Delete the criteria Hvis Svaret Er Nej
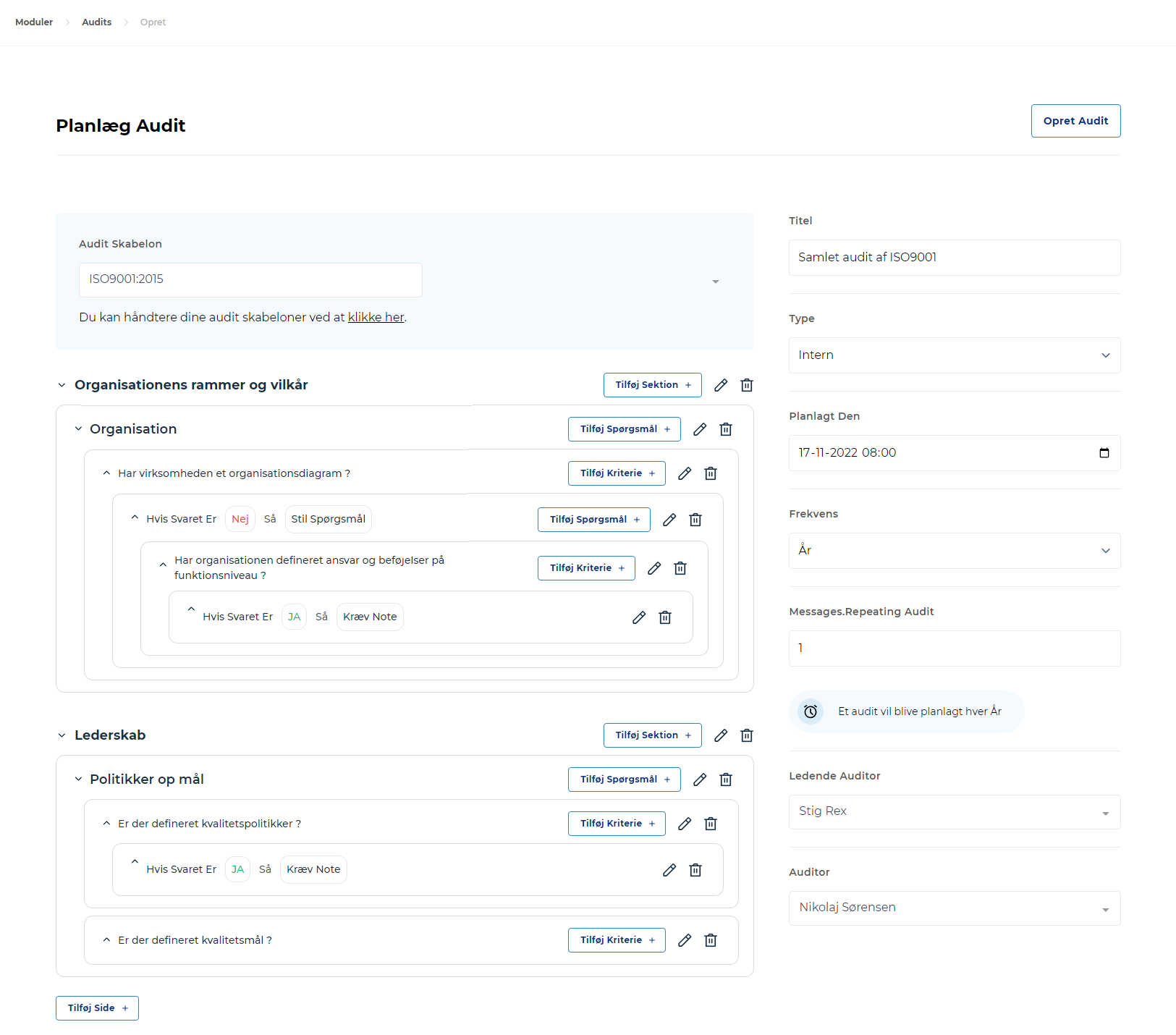 pos(695,519)
